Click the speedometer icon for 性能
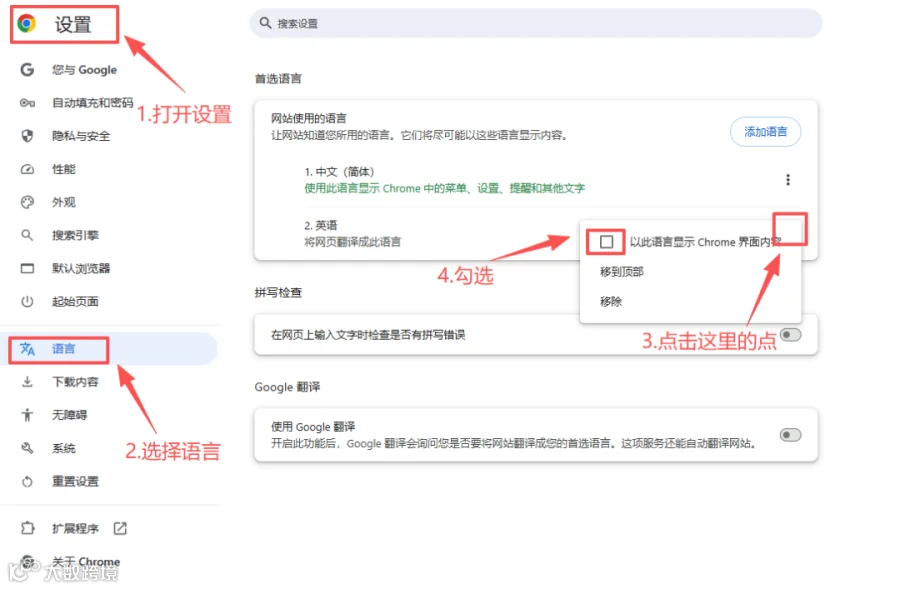This screenshot has width=900, height=589. [x=27, y=169]
